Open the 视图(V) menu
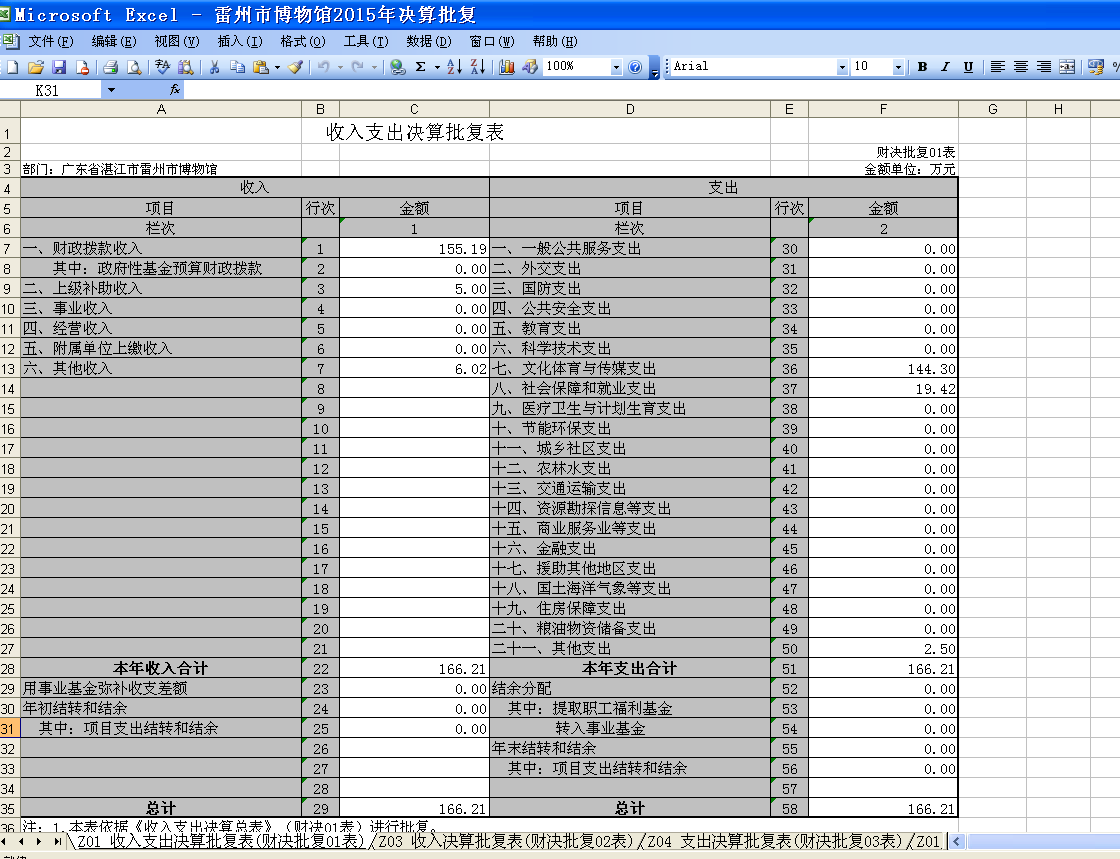The height and width of the screenshot is (859, 1120). [x=176, y=41]
